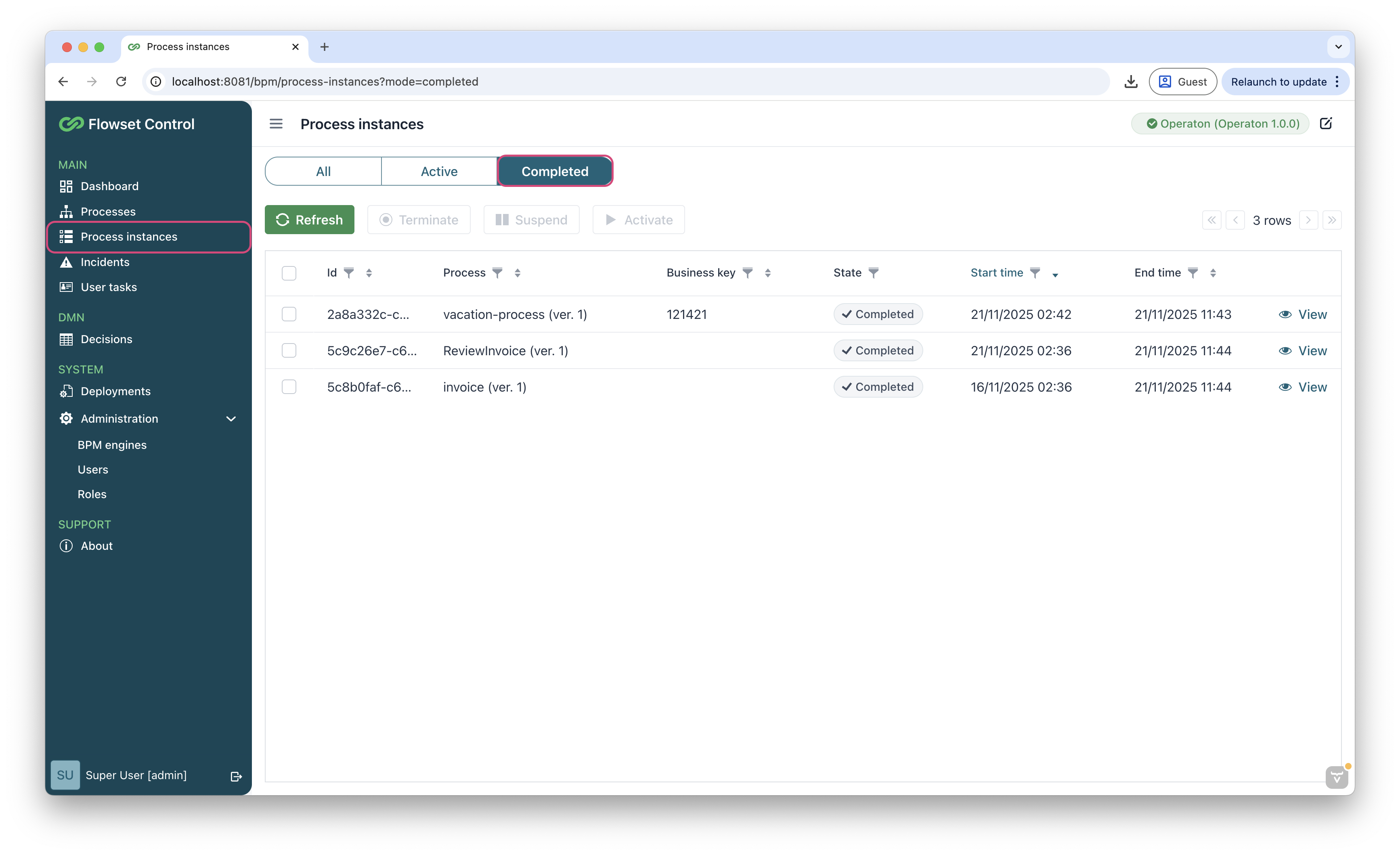Viewport: 1400px width, 855px height.
Task: Open the engine edit icon near Operaton badge
Action: (x=1326, y=123)
